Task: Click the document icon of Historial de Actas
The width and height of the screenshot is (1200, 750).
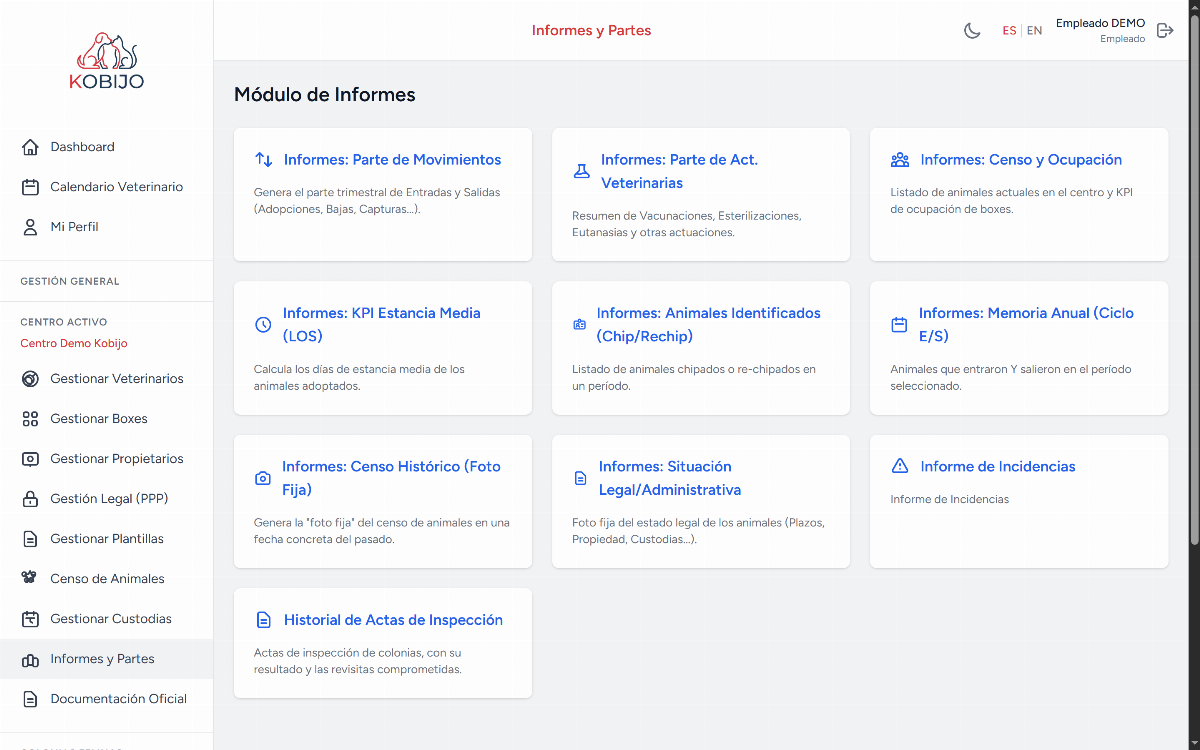Action: point(263,620)
